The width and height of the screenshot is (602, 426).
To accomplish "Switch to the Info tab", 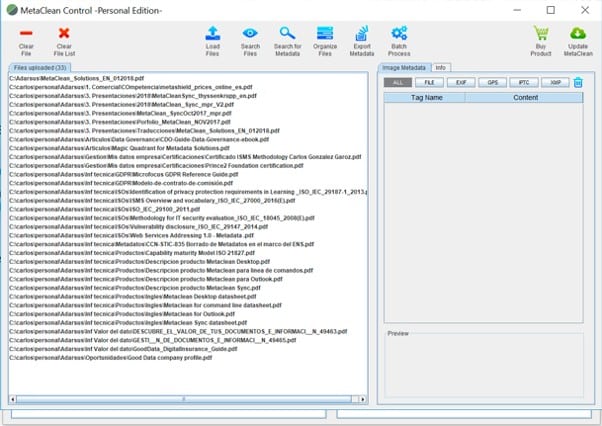I will point(440,67).
